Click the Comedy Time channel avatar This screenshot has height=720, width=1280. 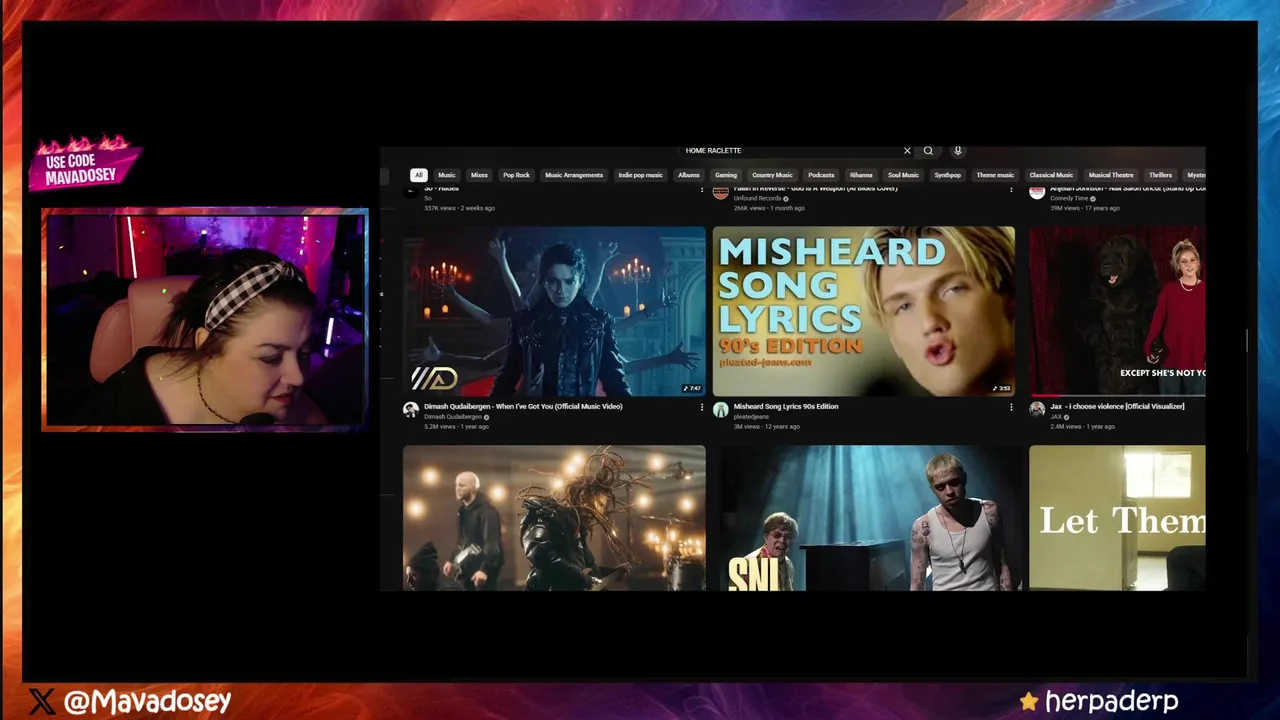[x=1037, y=192]
